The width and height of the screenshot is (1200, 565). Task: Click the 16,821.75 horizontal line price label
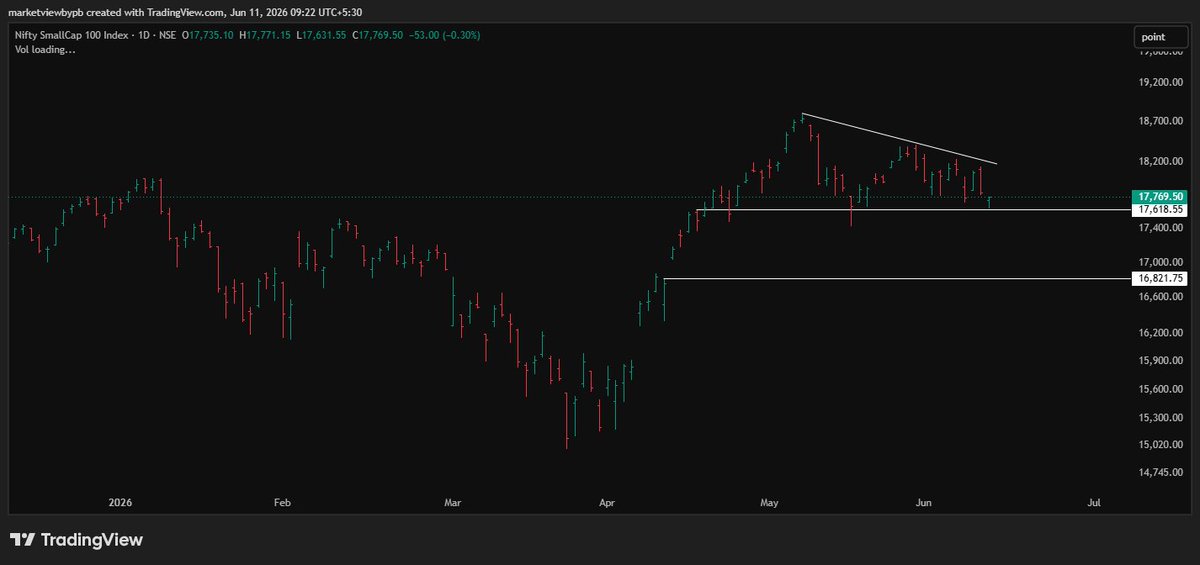[1160, 278]
